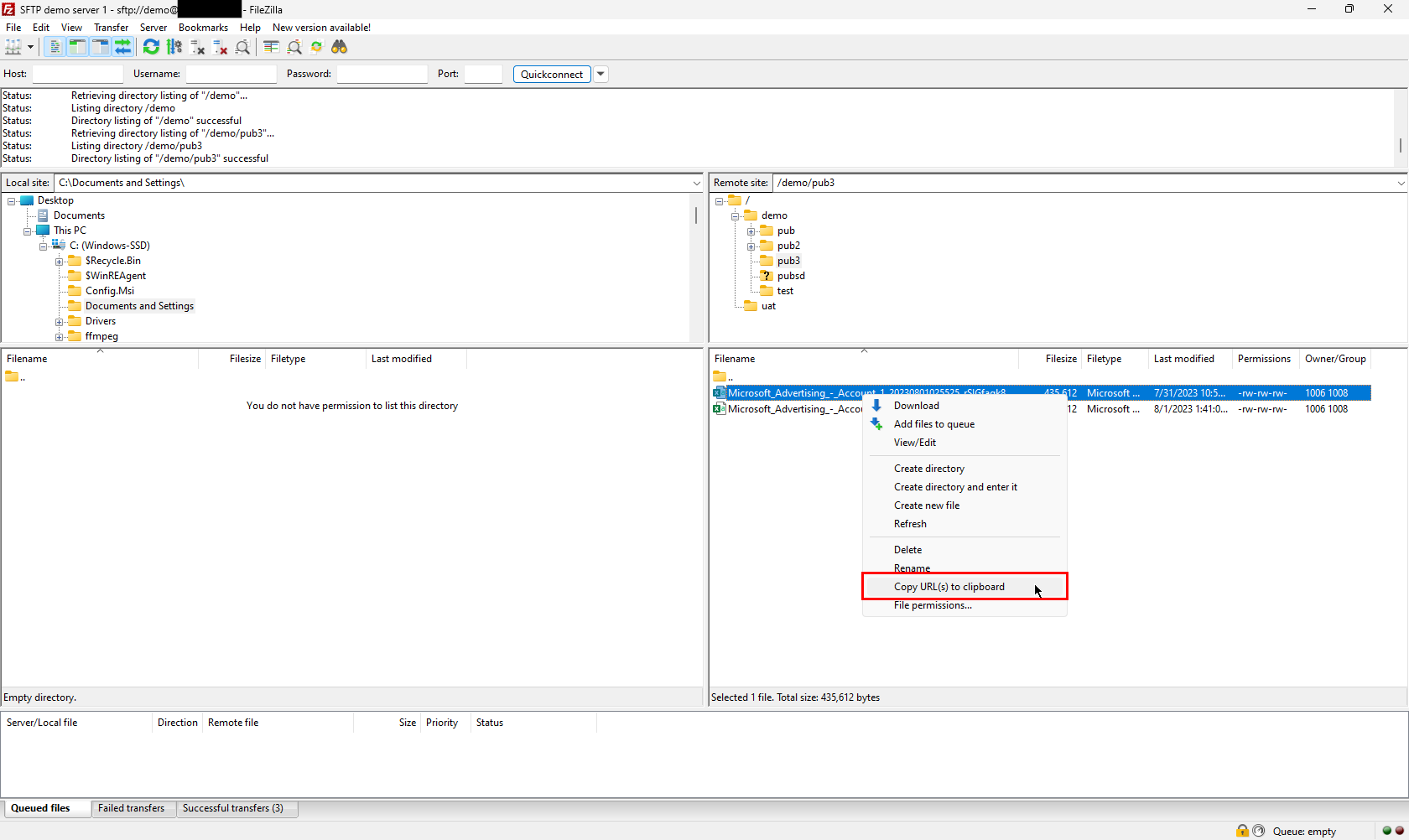Disconnect from the current server
The height and width of the screenshot is (840, 1409).
[x=221, y=47]
